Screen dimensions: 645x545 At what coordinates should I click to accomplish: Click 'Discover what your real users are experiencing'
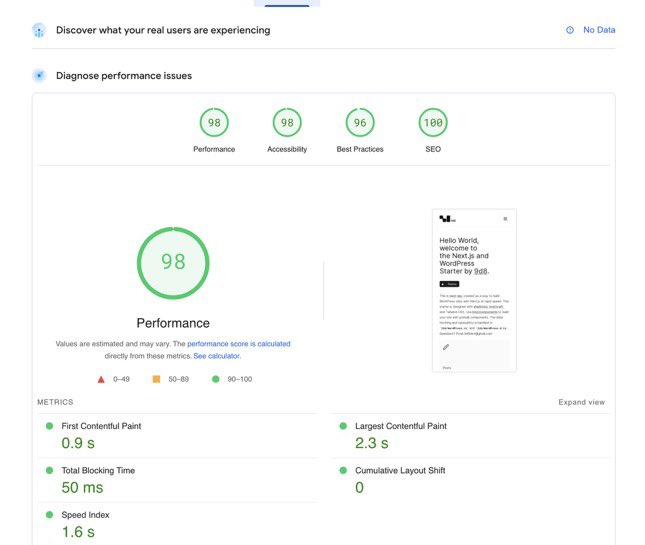tap(163, 30)
